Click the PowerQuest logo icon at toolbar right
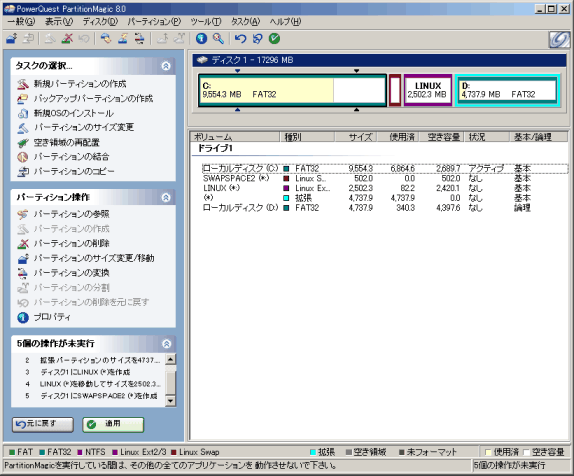574x476 pixels. (559, 39)
